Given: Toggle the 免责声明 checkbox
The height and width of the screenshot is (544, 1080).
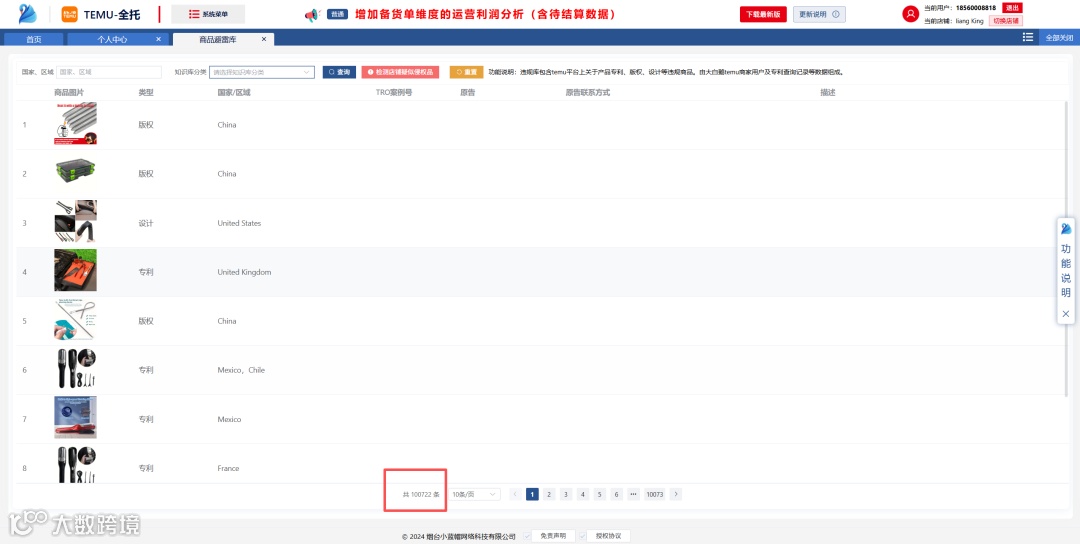Looking at the screenshot, I should click(x=527, y=536).
